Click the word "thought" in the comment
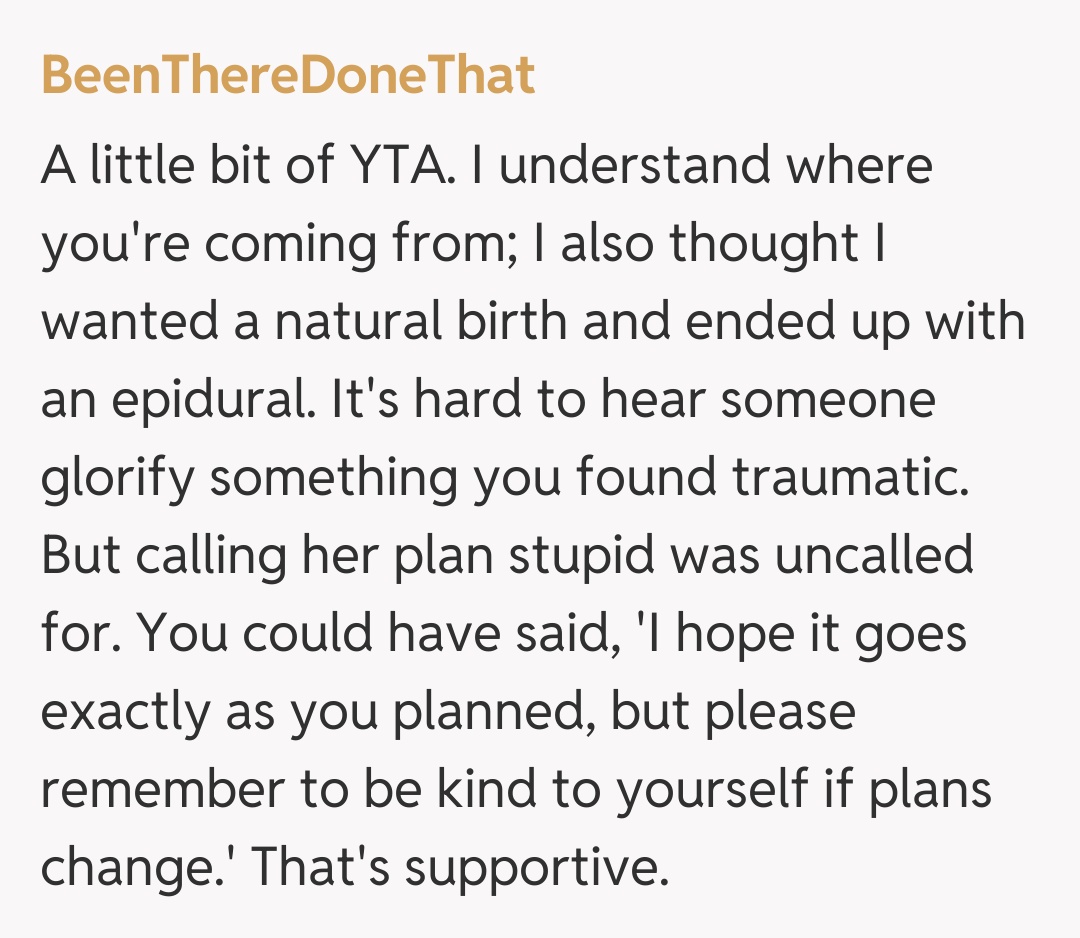The height and width of the screenshot is (938, 1080). coord(765,244)
